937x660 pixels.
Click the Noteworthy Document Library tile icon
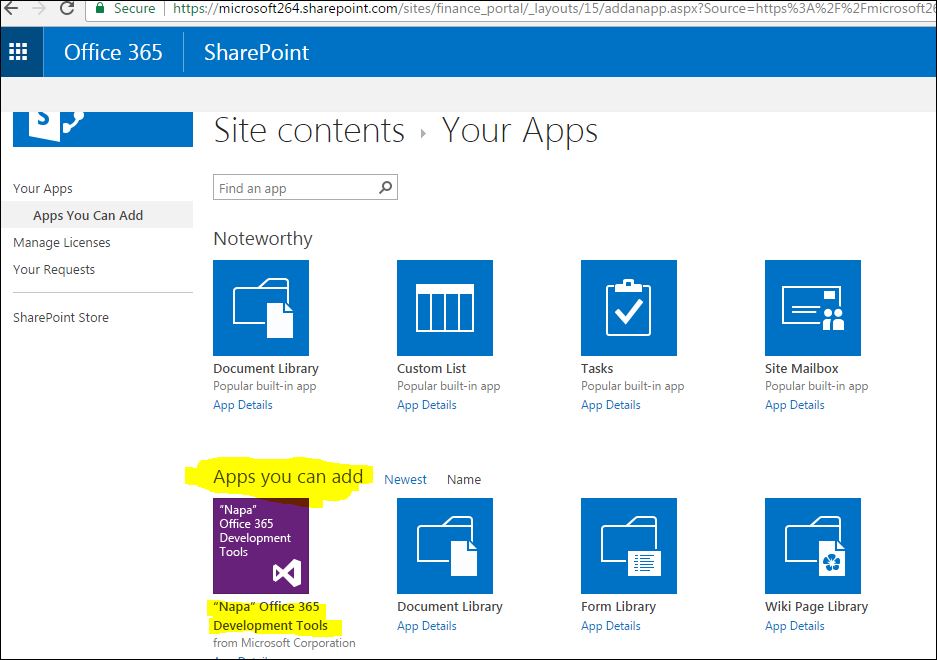click(261, 308)
